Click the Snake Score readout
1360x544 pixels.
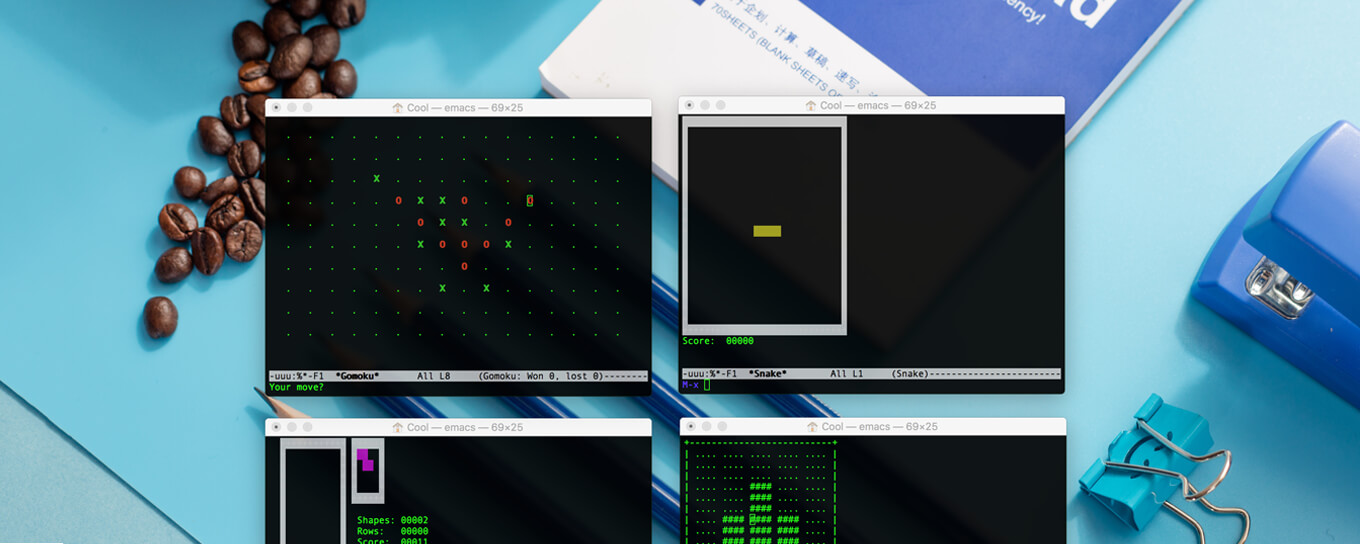click(717, 341)
